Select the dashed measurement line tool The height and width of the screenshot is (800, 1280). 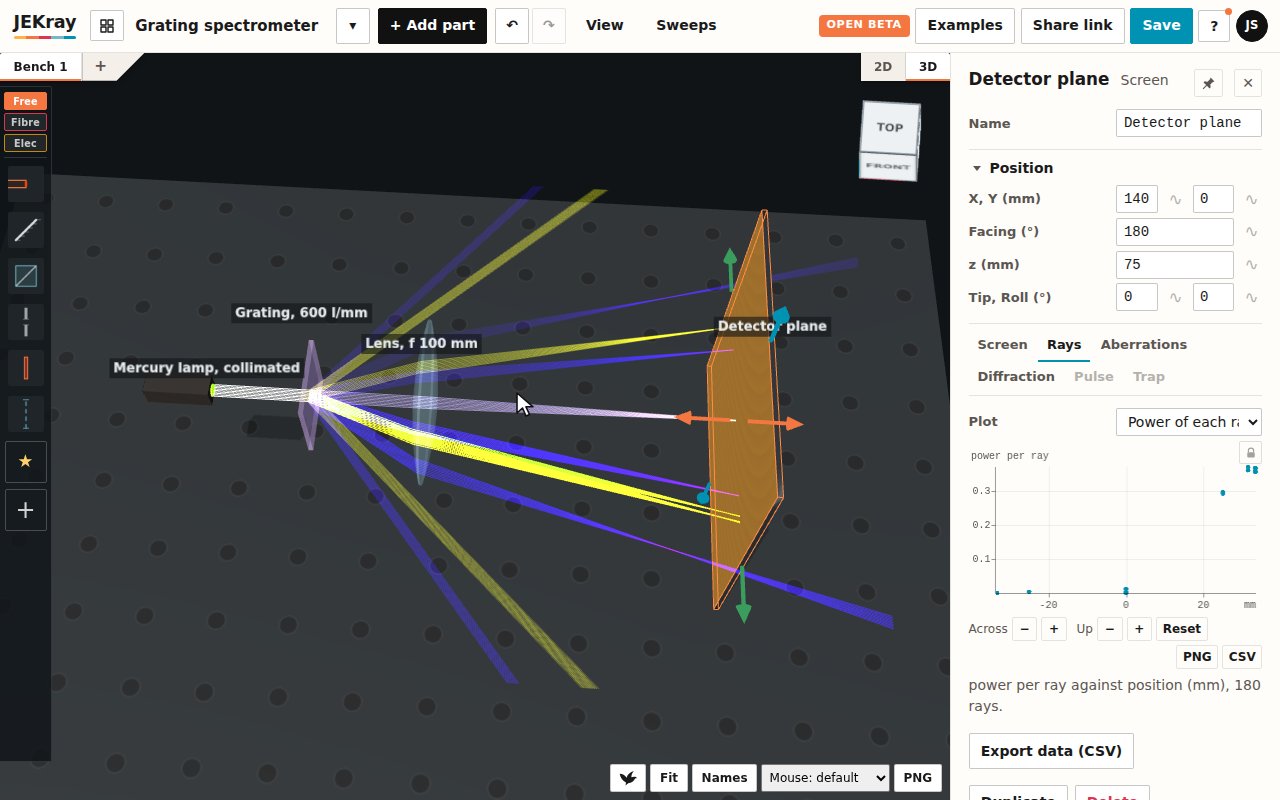click(x=26, y=414)
